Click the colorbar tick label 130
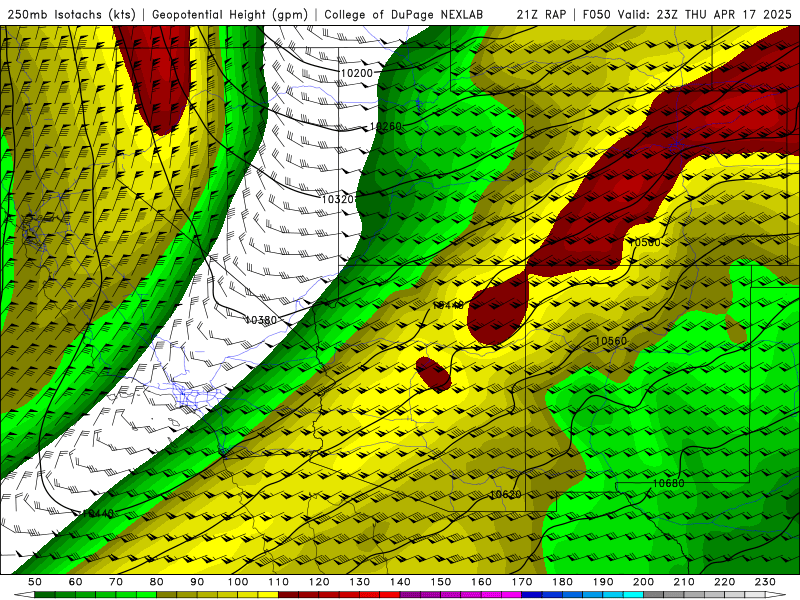This screenshot has width=800, height=600. (359, 582)
